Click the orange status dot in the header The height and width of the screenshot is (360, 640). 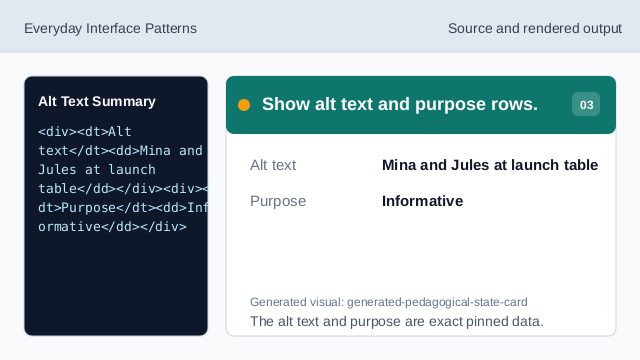[x=244, y=105]
